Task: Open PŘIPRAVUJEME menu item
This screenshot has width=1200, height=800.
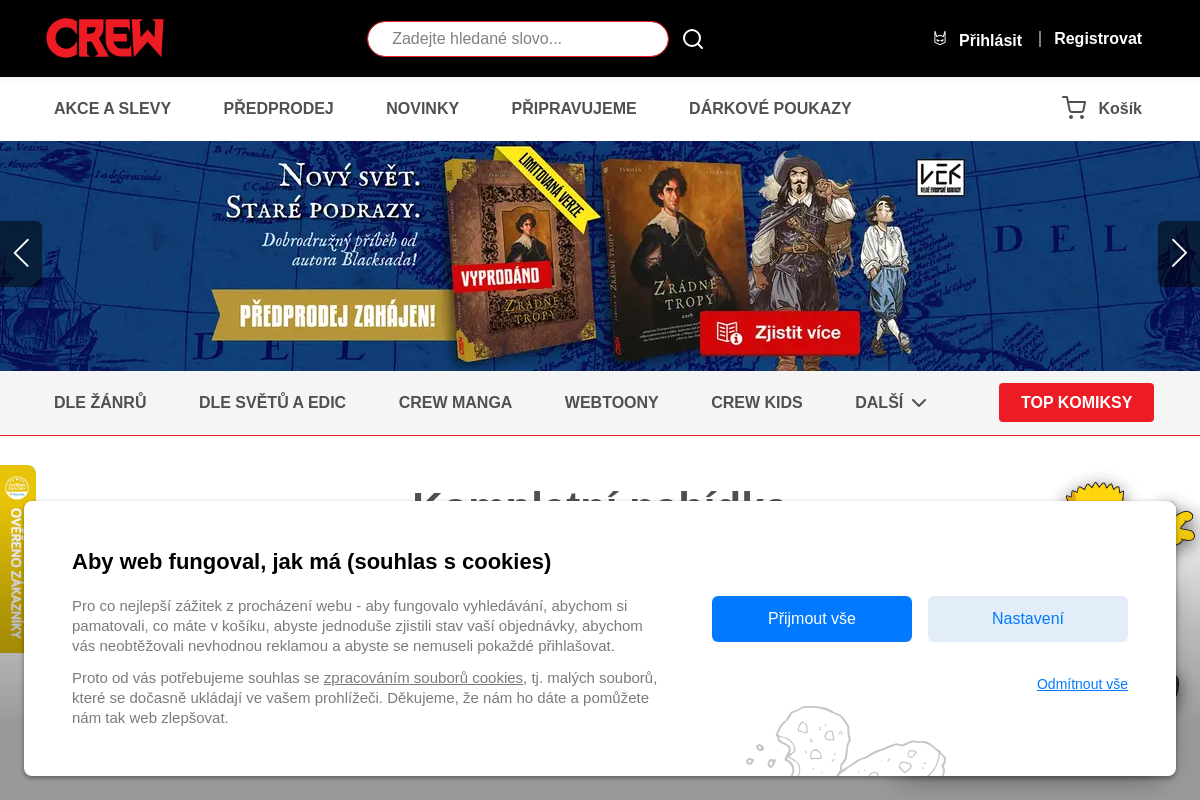Action: click(574, 109)
